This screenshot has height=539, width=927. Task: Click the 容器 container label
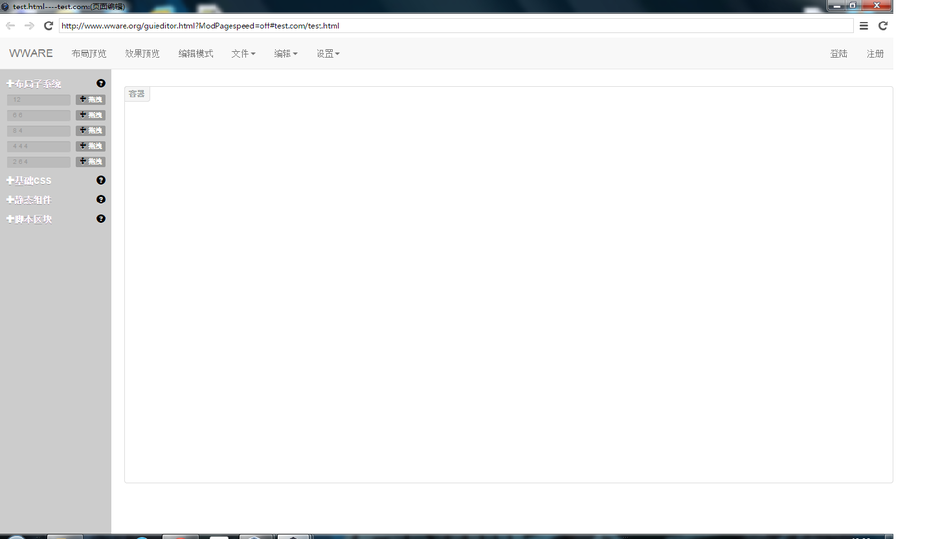pyautogui.click(x=137, y=94)
